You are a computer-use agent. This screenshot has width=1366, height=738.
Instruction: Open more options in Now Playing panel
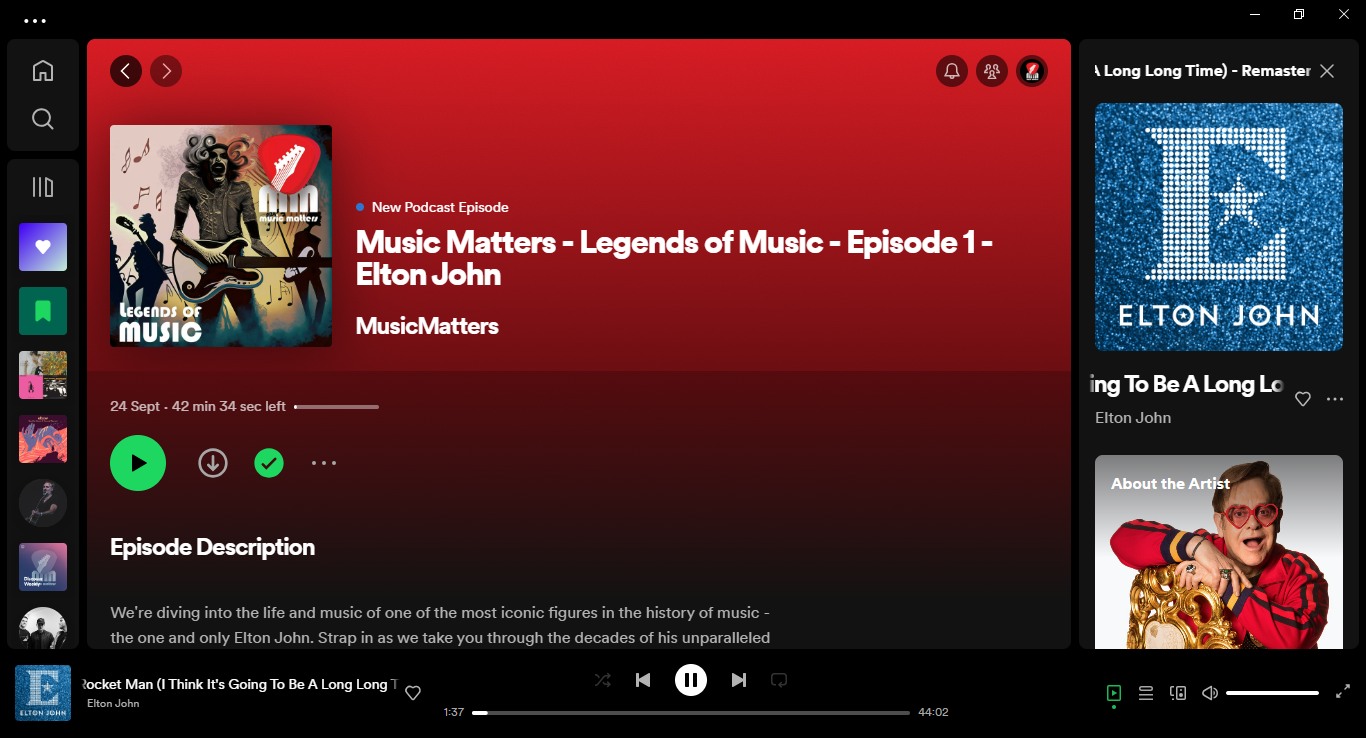point(1335,399)
